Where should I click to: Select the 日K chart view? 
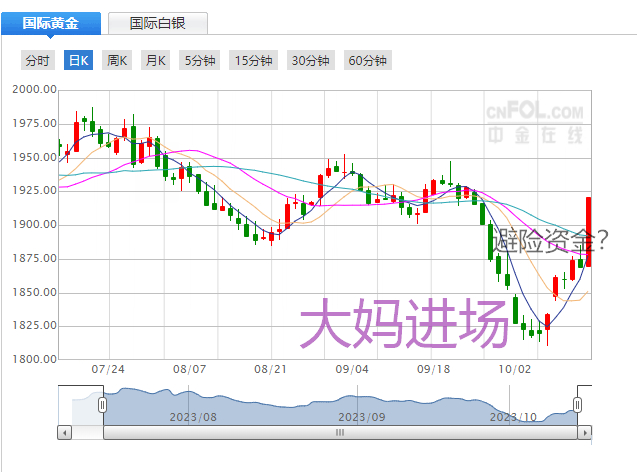click(x=78, y=61)
